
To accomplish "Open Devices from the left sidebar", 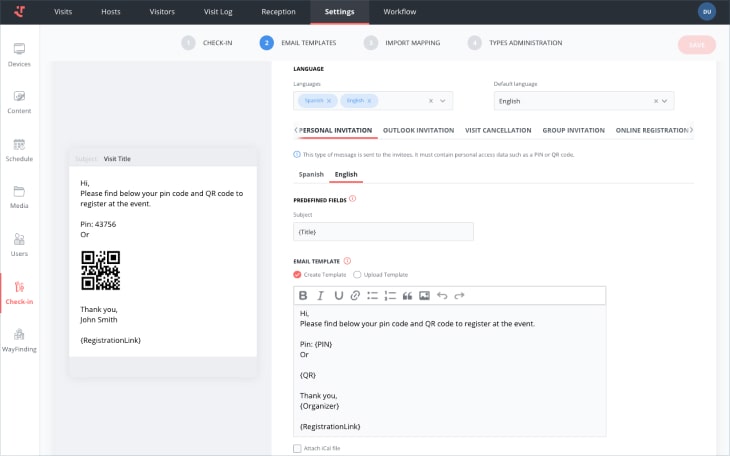I will coord(19,54).
